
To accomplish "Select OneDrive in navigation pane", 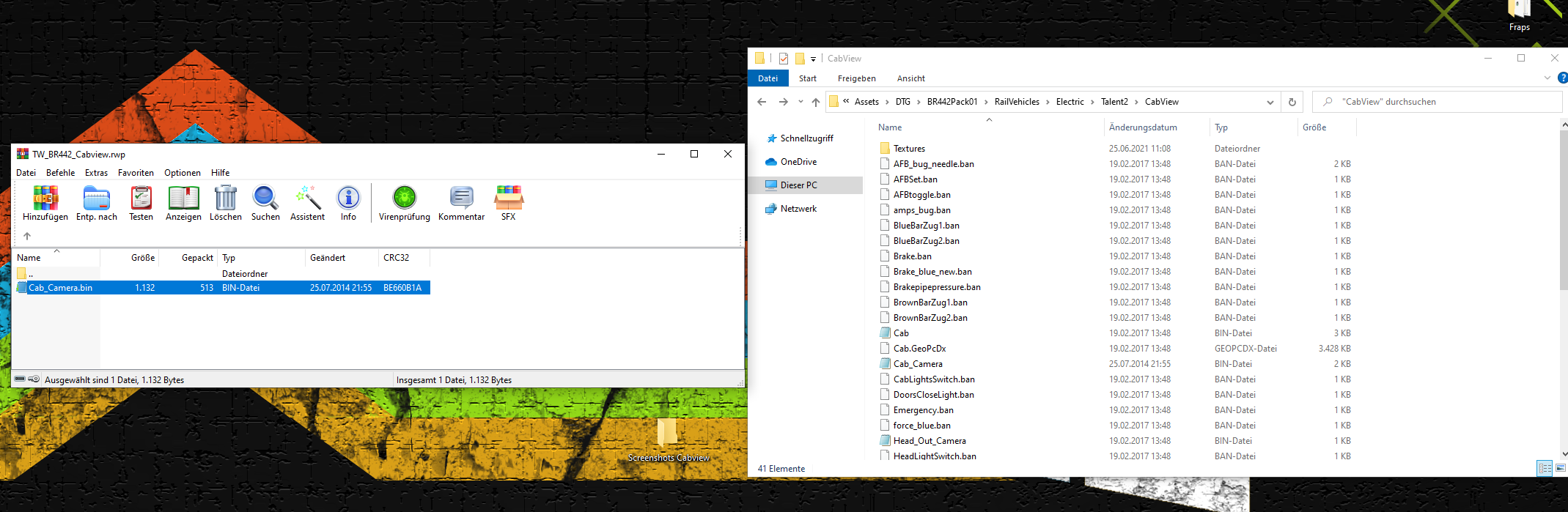I will tap(798, 162).
